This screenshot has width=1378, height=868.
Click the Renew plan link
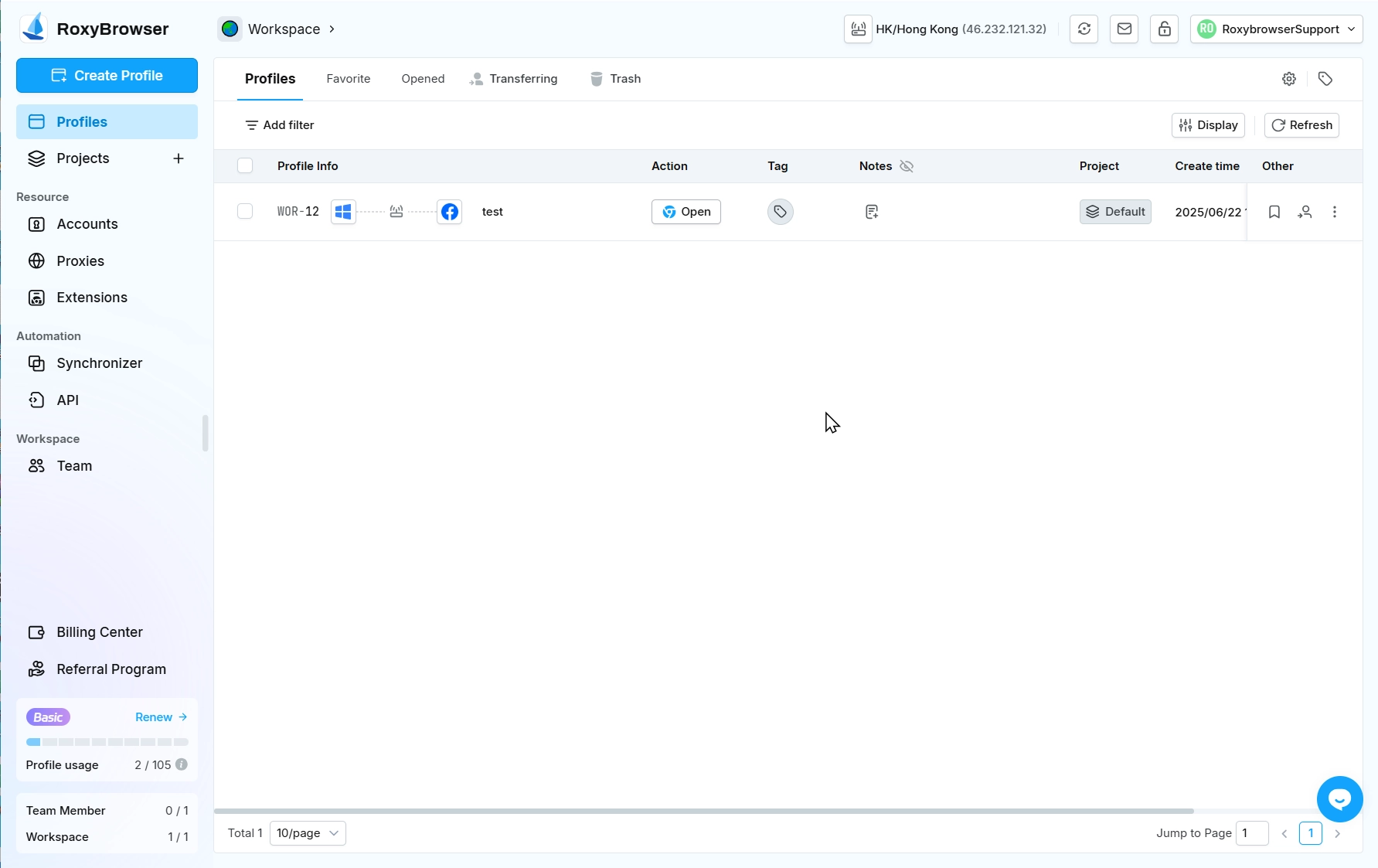(x=161, y=717)
